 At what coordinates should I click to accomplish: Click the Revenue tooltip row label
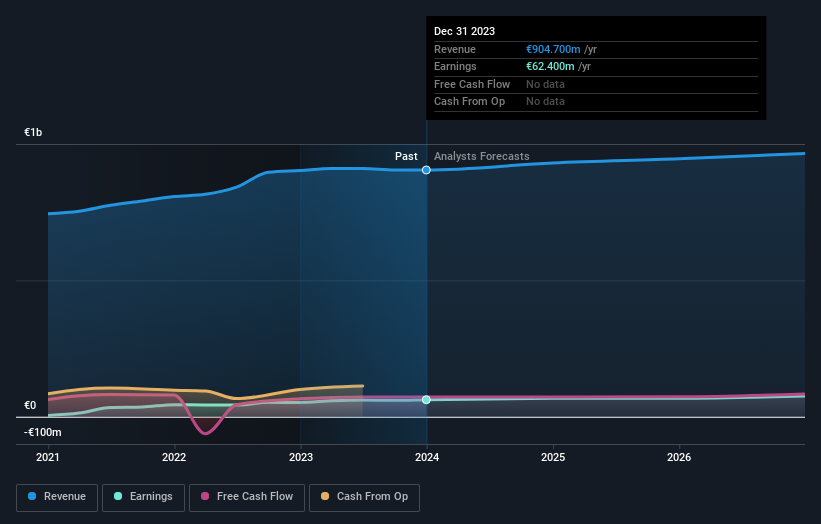point(454,49)
